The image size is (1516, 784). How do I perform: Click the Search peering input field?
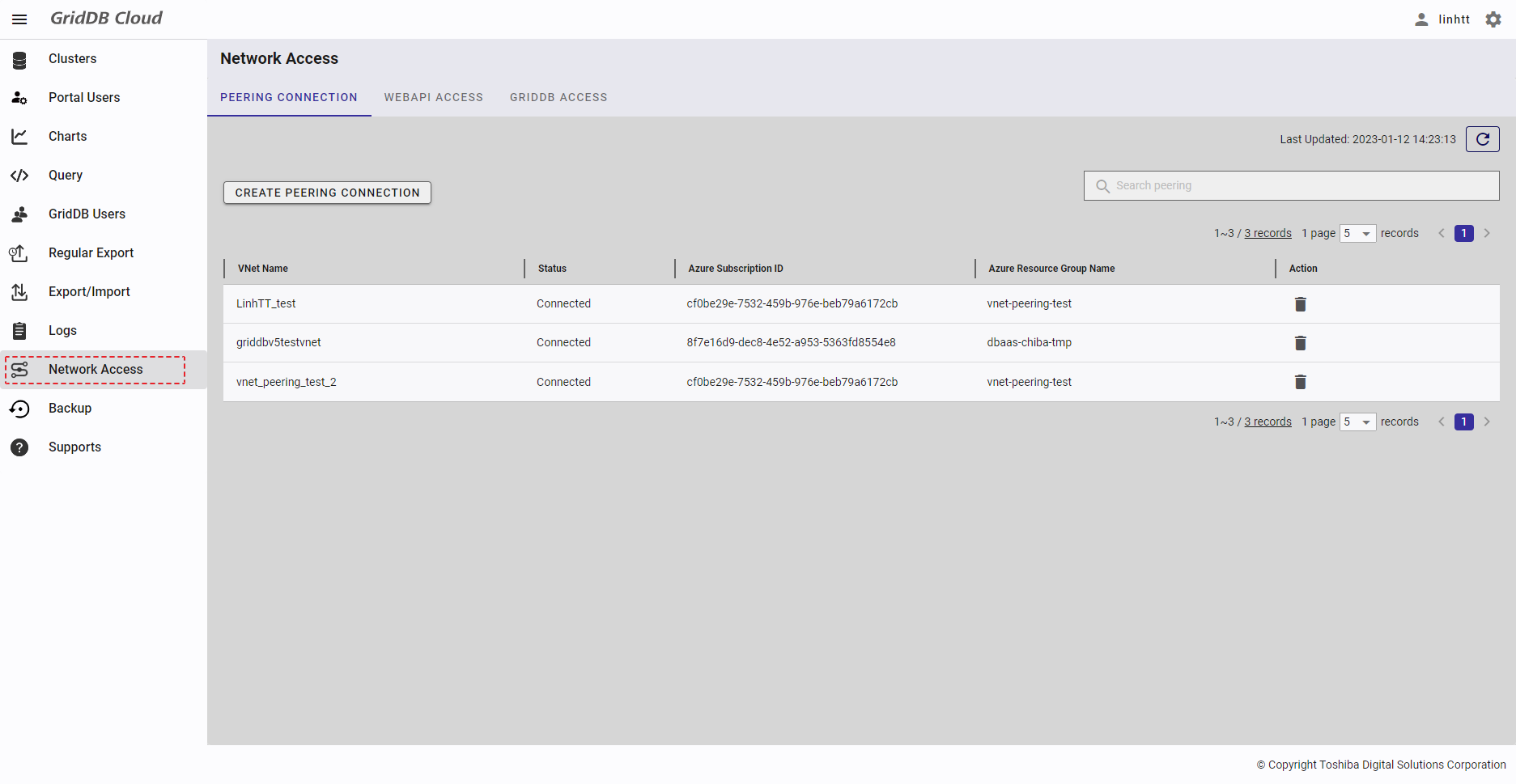tap(1301, 186)
